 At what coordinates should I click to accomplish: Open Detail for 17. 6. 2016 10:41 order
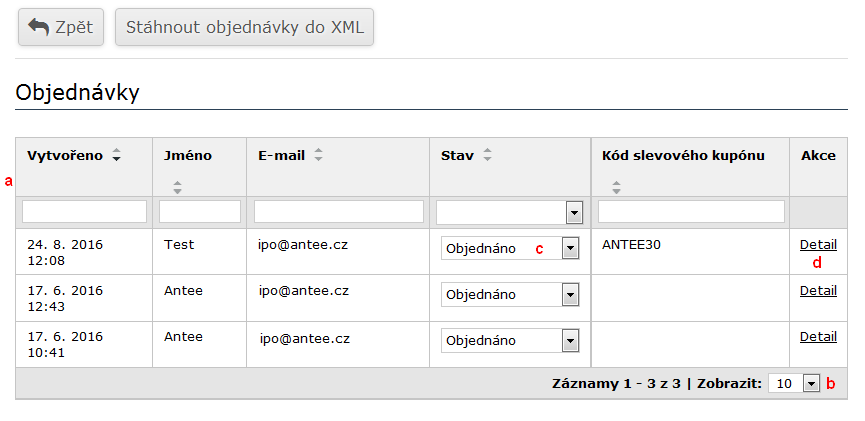point(818,337)
